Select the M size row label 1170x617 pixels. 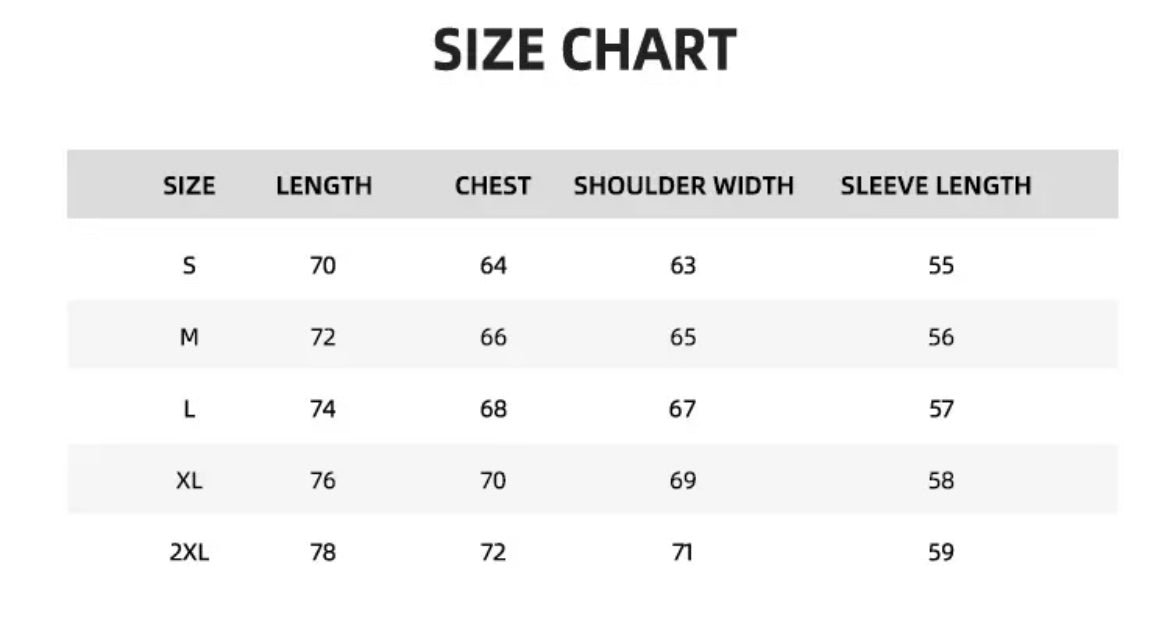pos(189,338)
